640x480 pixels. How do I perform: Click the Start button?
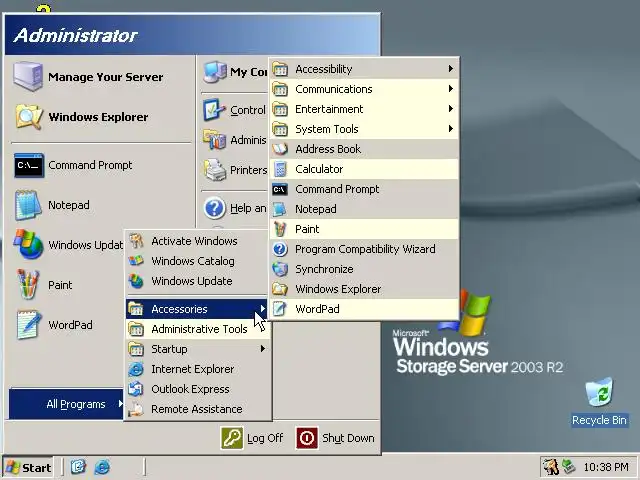coord(28,467)
